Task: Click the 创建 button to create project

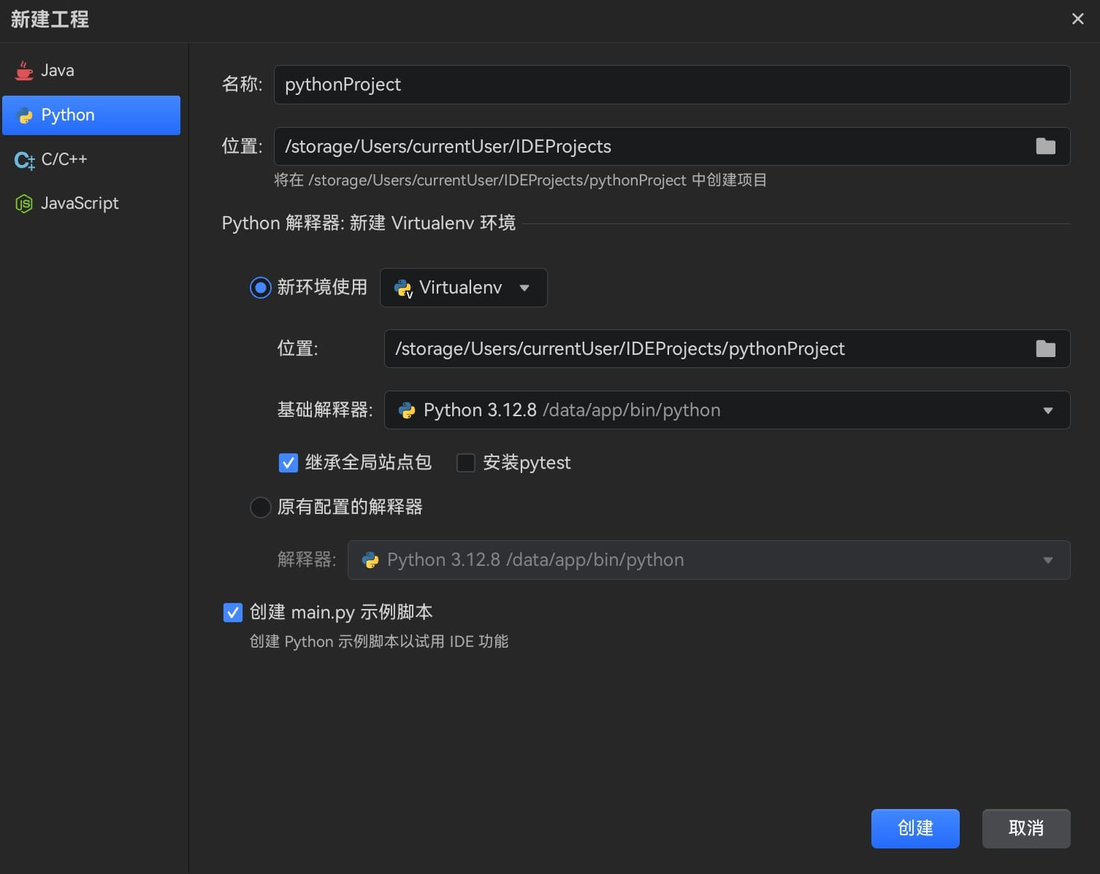Action: tap(915, 828)
